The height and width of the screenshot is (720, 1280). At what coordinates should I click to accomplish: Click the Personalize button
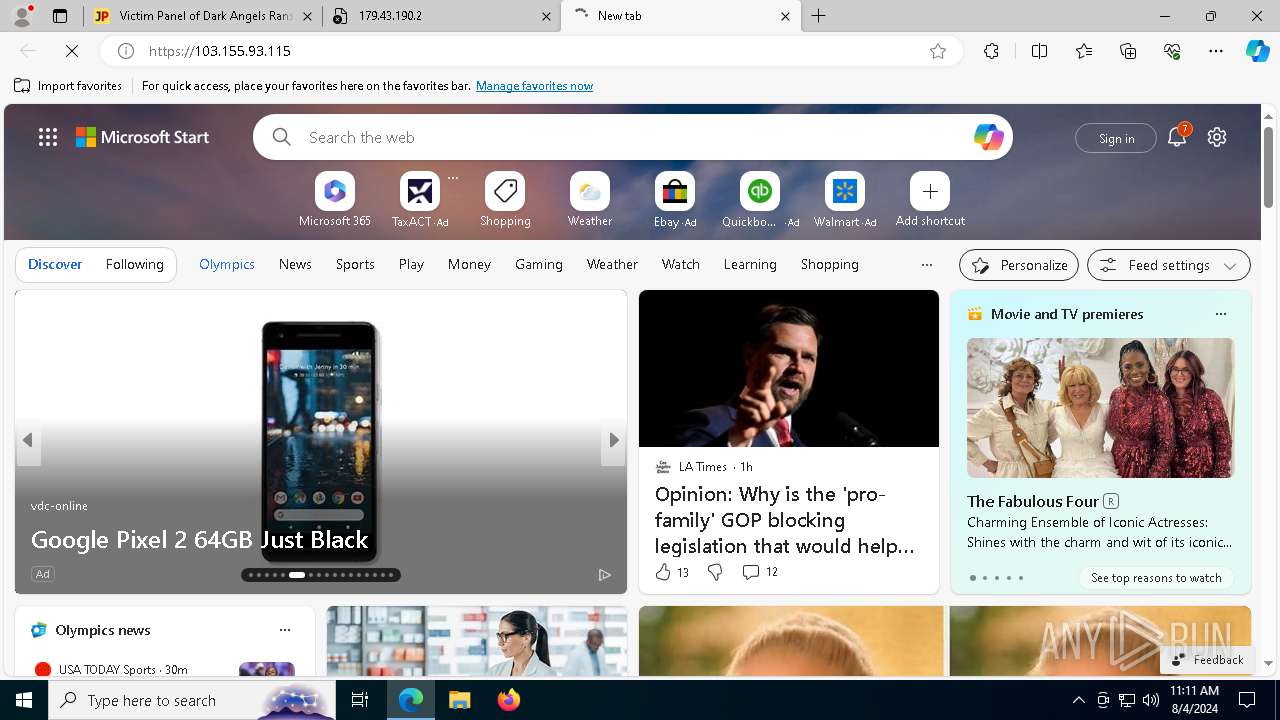(x=1019, y=265)
